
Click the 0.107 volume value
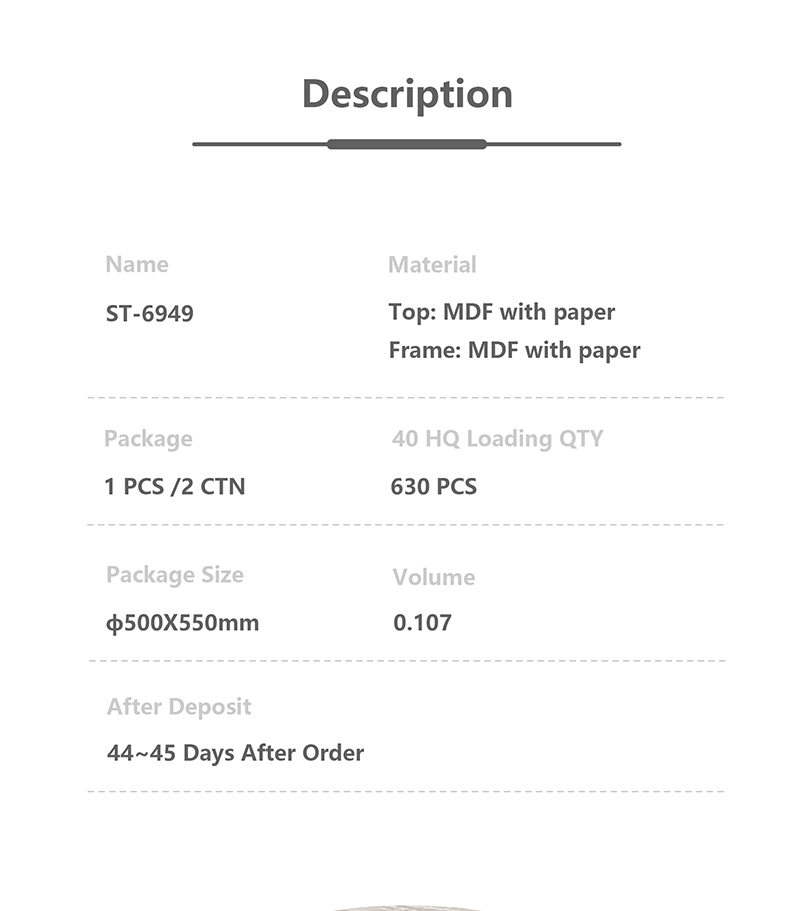point(422,623)
